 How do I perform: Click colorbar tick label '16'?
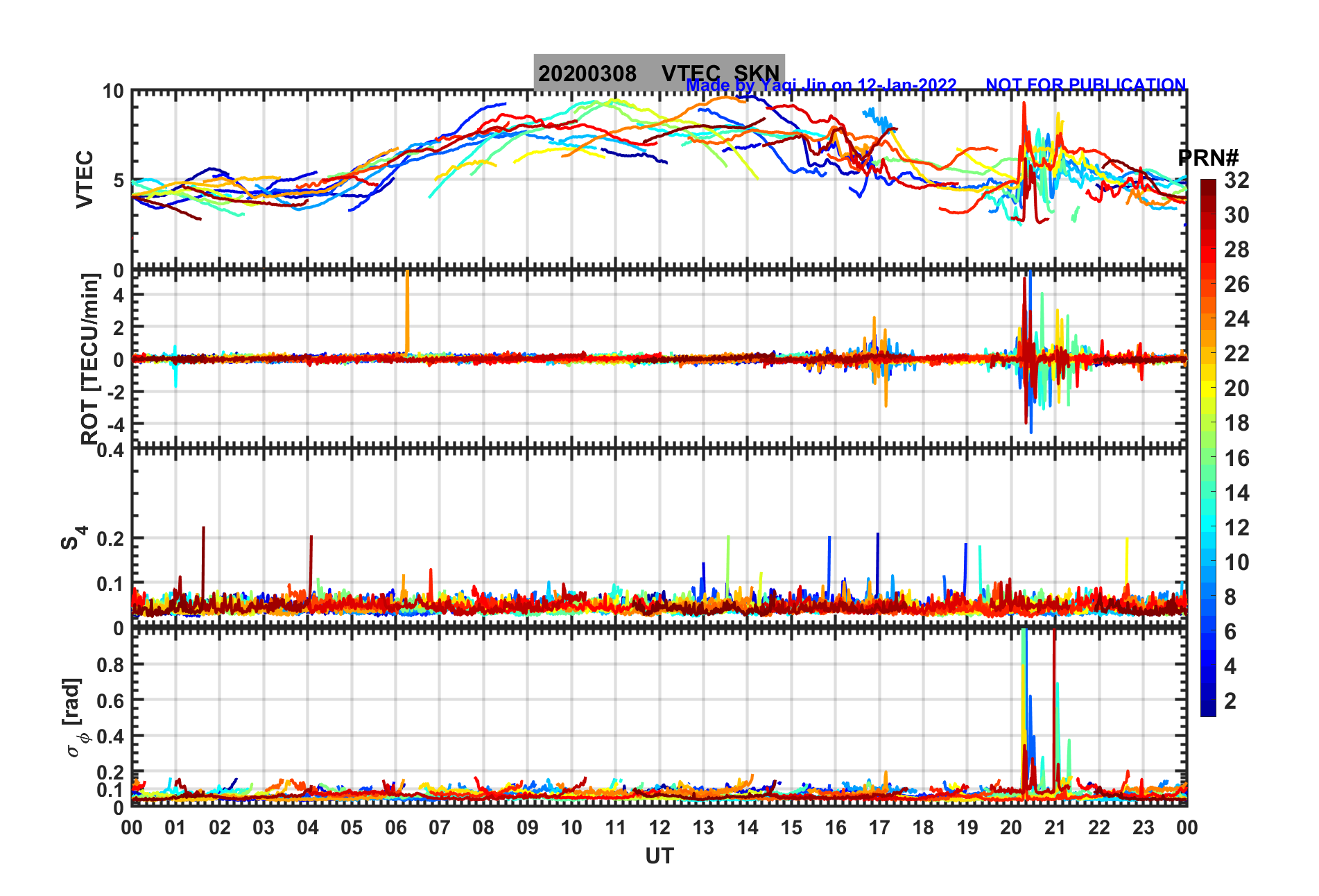[1237, 458]
